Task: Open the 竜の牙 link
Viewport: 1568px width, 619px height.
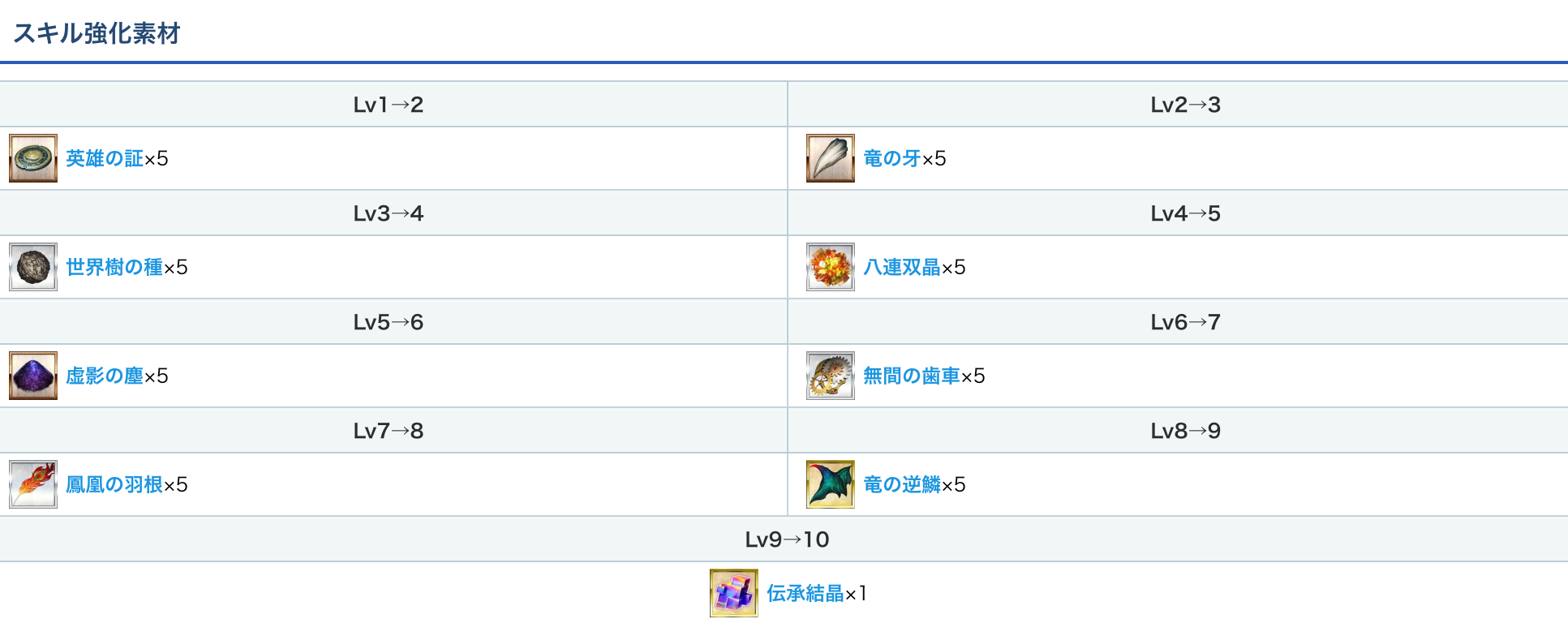Action: [892, 158]
